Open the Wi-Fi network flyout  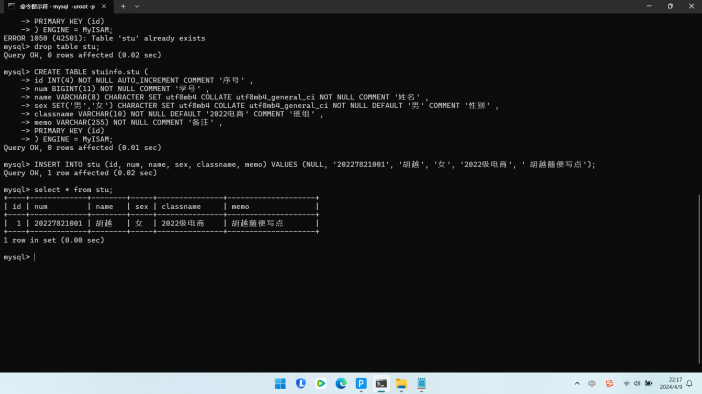pyautogui.click(x=626, y=384)
